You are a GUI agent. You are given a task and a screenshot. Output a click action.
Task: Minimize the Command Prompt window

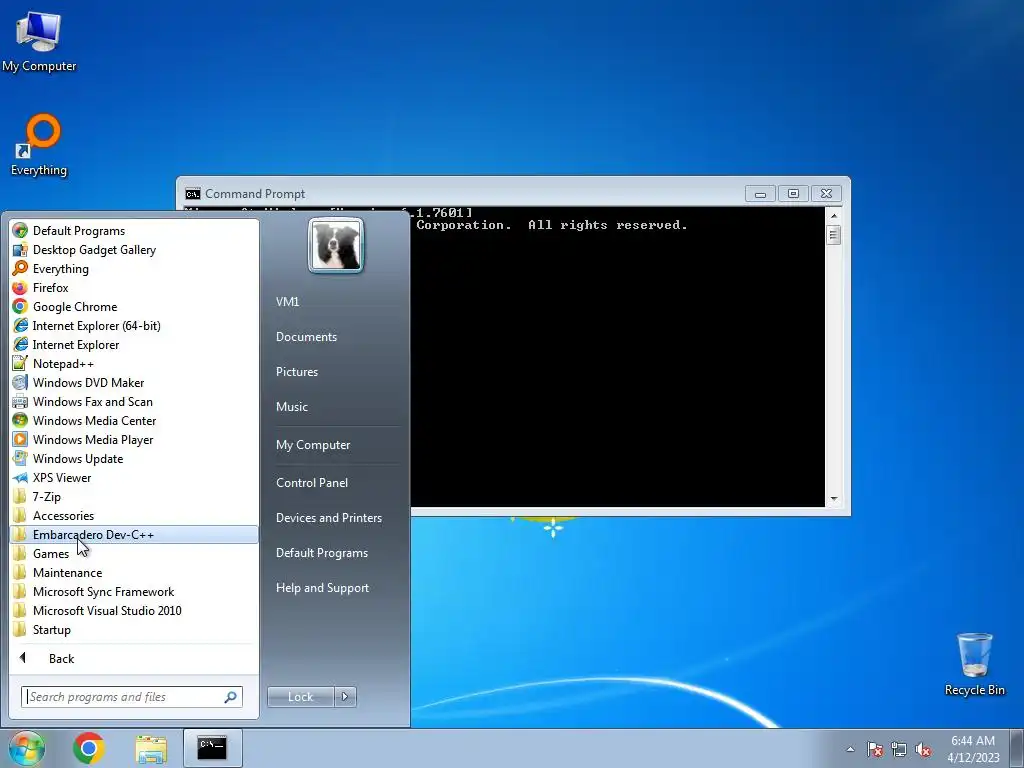point(760,194)
